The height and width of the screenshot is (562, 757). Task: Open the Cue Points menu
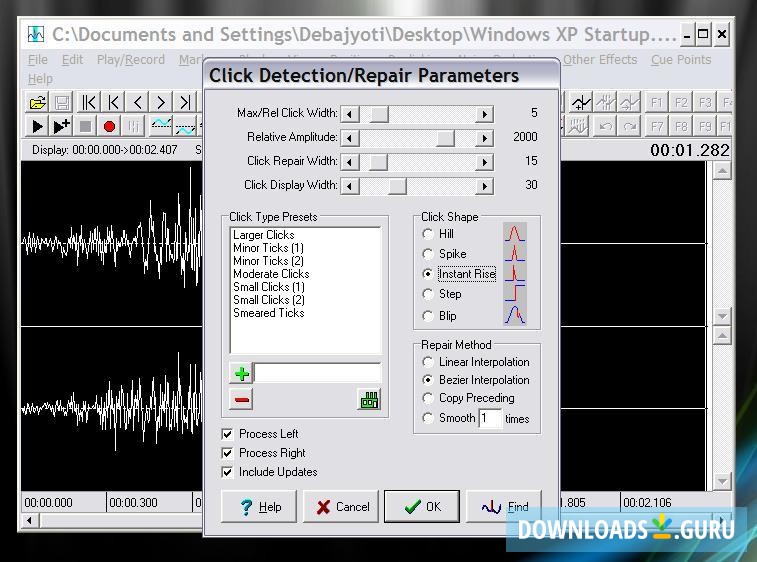(x=681, y=60)
